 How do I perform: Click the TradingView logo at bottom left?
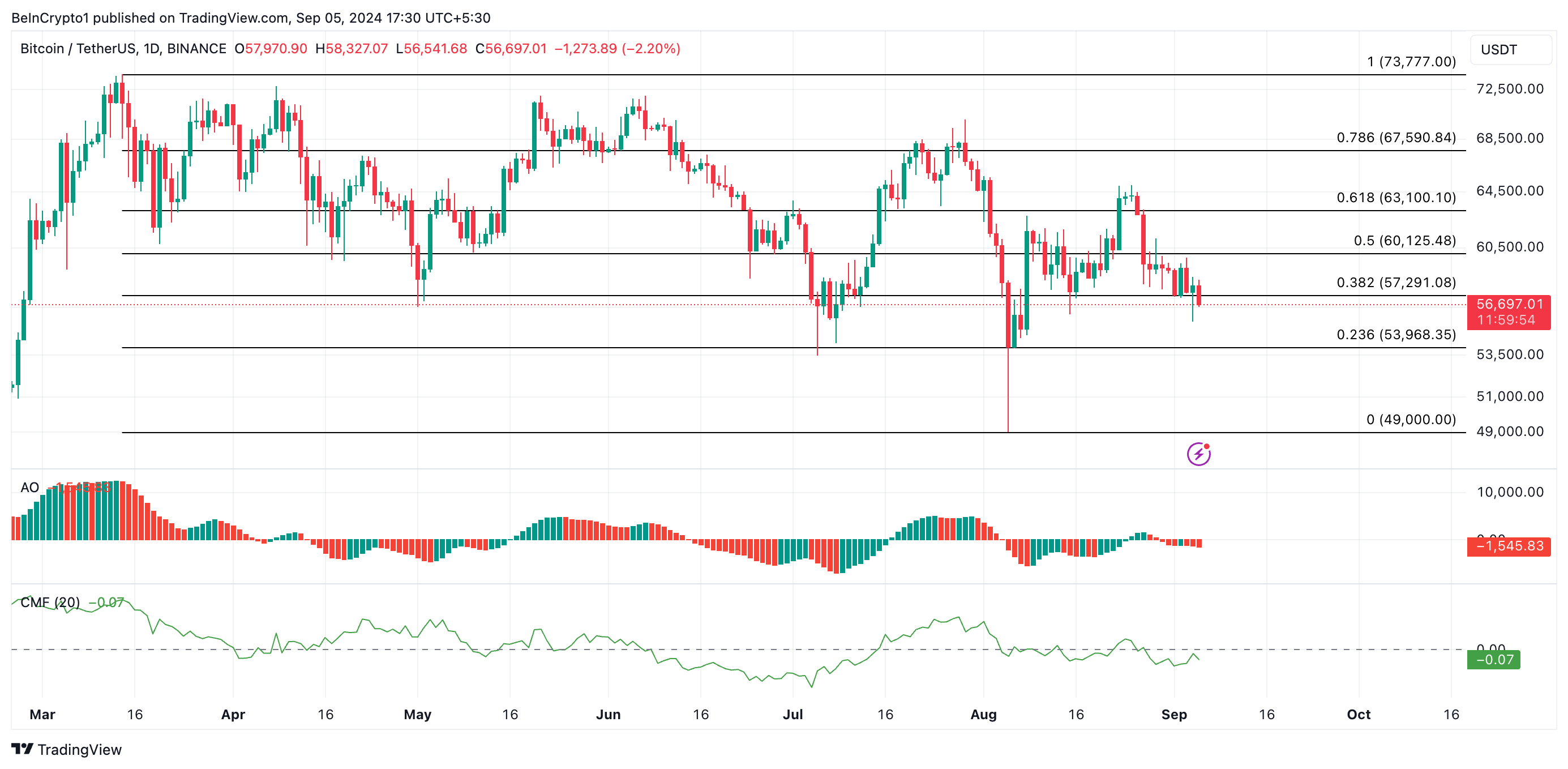pos(67,750)
